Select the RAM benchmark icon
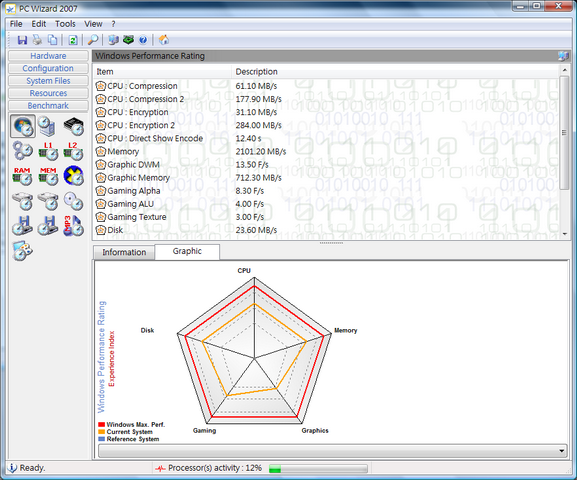 pos(22,176)
